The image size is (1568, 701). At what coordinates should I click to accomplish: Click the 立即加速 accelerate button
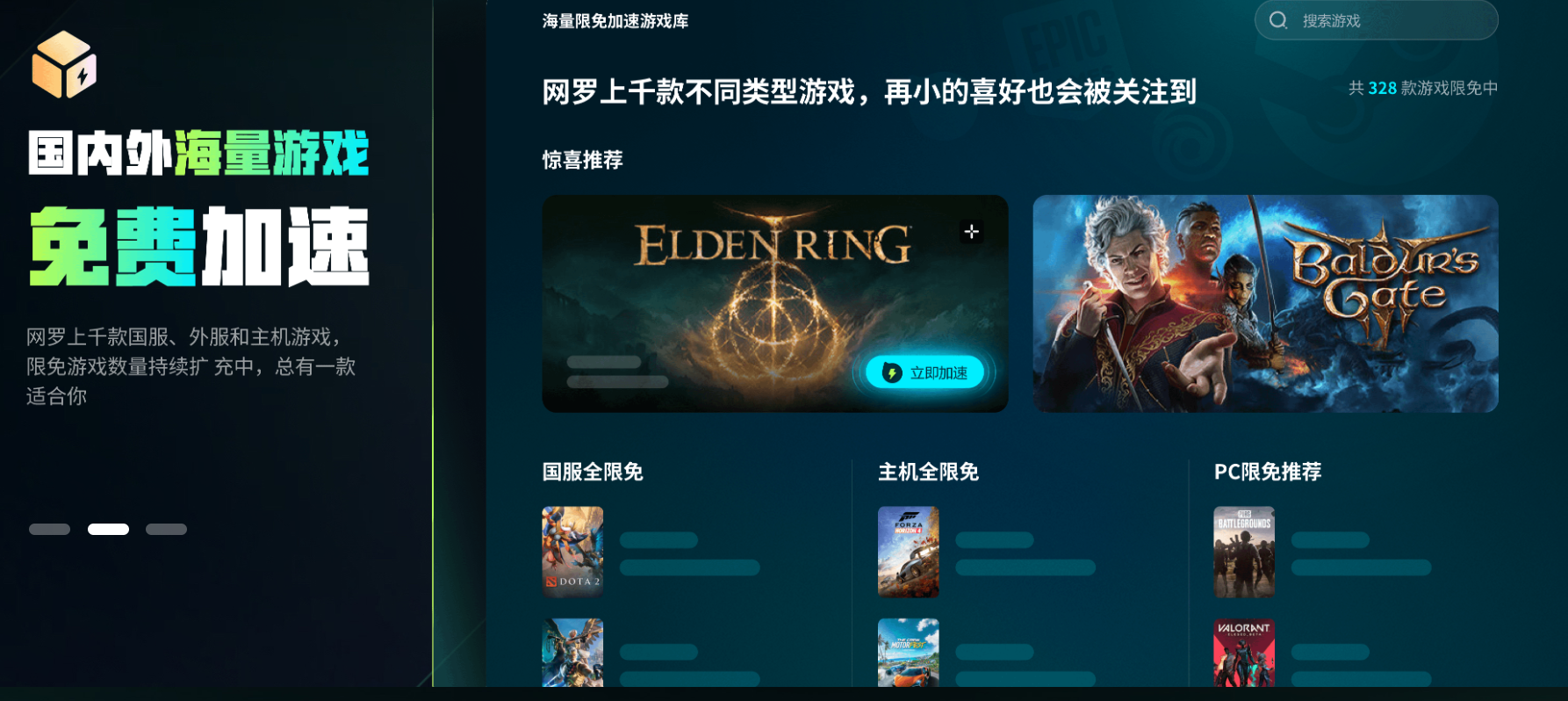pos(924,372)
